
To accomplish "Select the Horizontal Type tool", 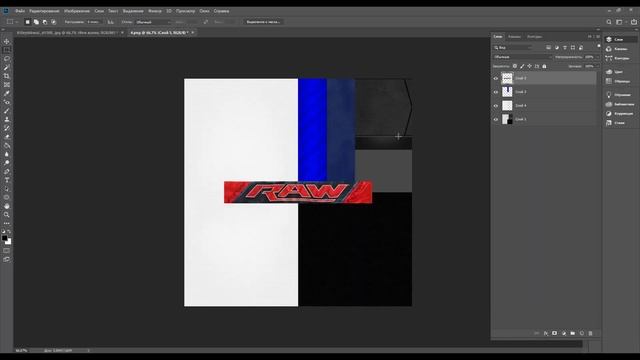I will (7, 180).
